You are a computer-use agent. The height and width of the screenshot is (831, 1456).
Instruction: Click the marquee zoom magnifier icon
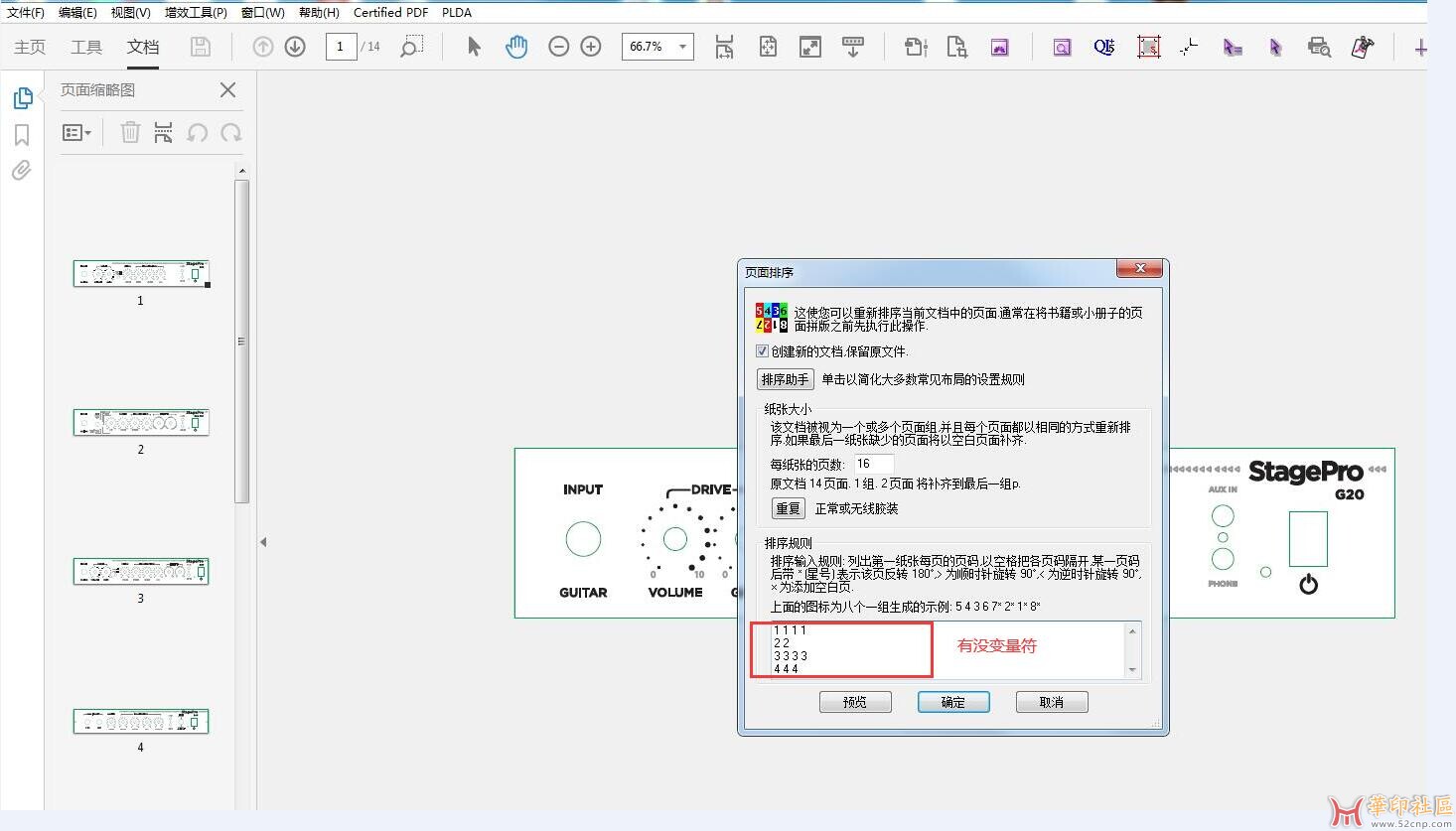pos(412,47)
